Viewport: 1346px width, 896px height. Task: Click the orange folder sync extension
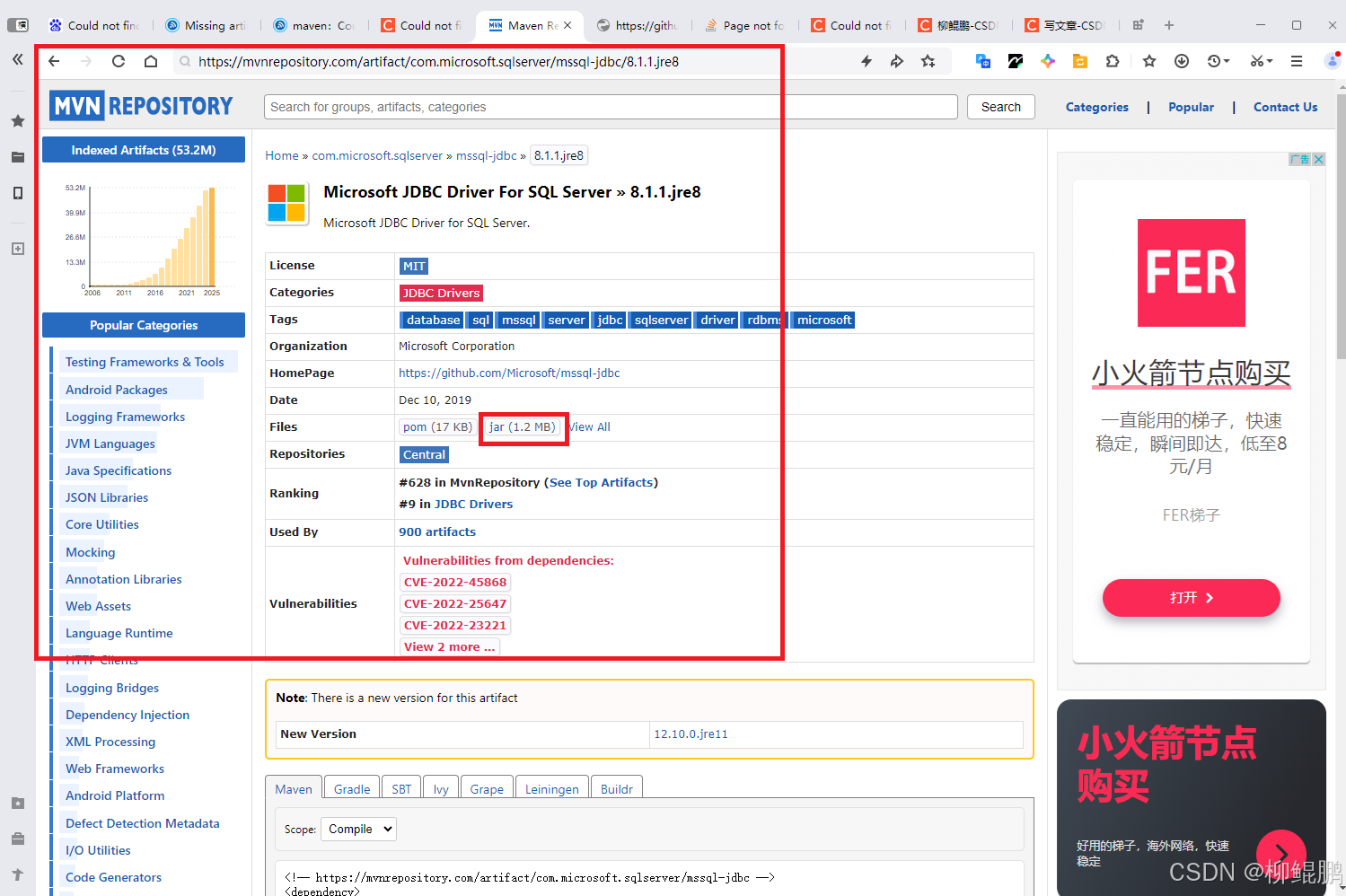[x=1080, y=61]
